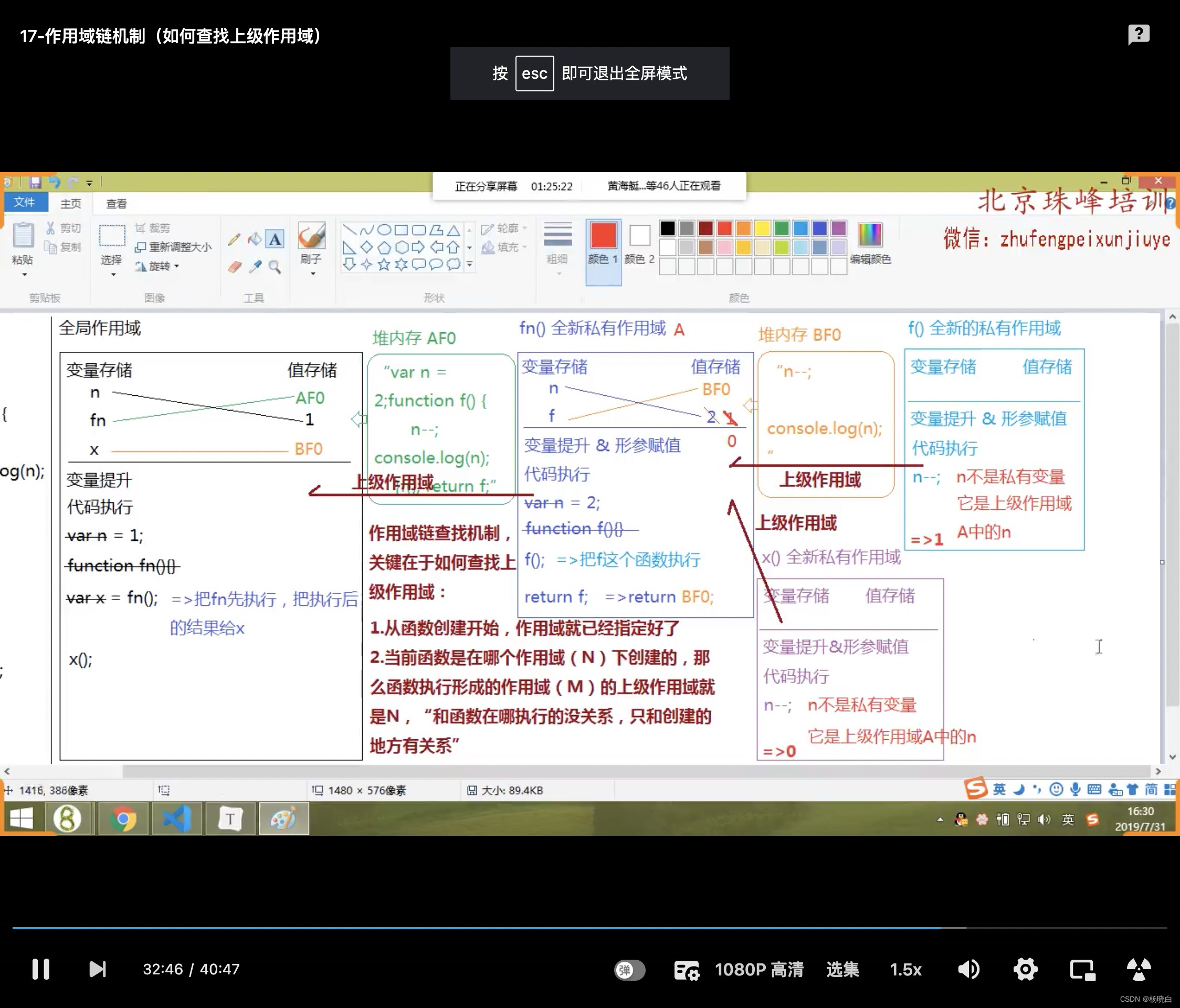The image size is (1180, 1008).
Task: Choose the yellow color swatch
Action: pyautogui.click(x=762, y=228)
